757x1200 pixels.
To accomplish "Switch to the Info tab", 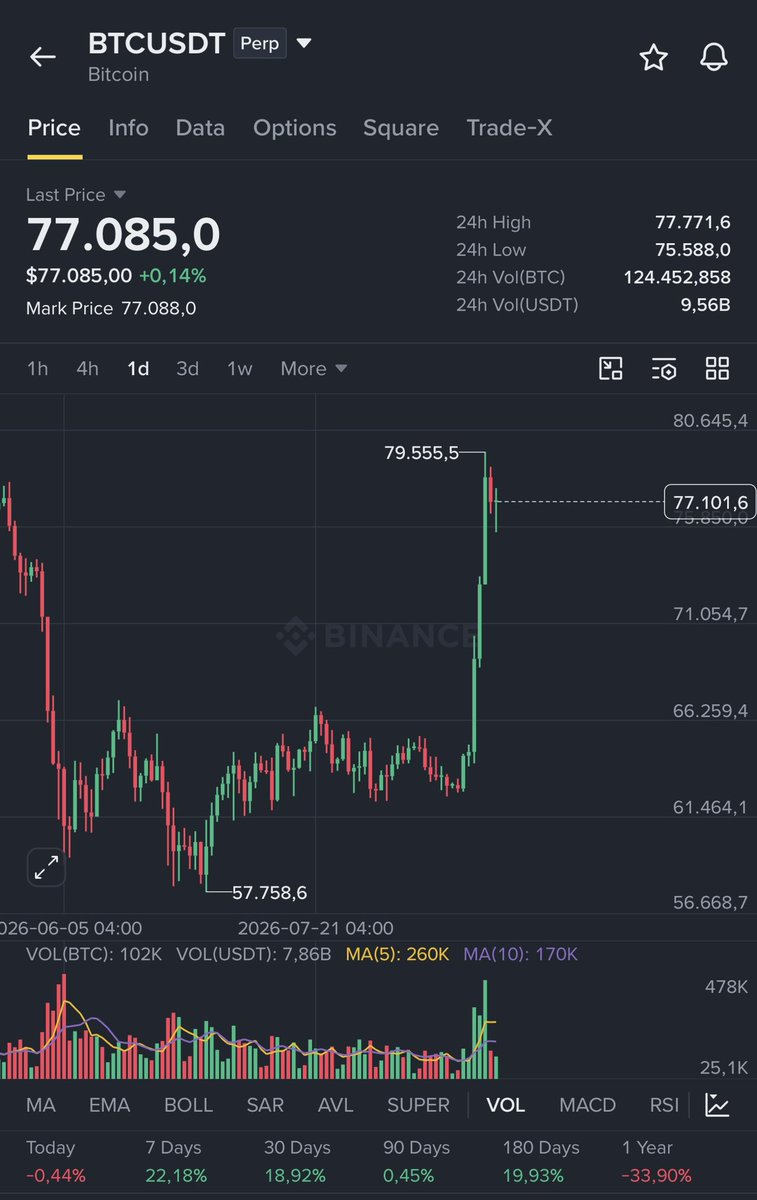I will 128,128.
